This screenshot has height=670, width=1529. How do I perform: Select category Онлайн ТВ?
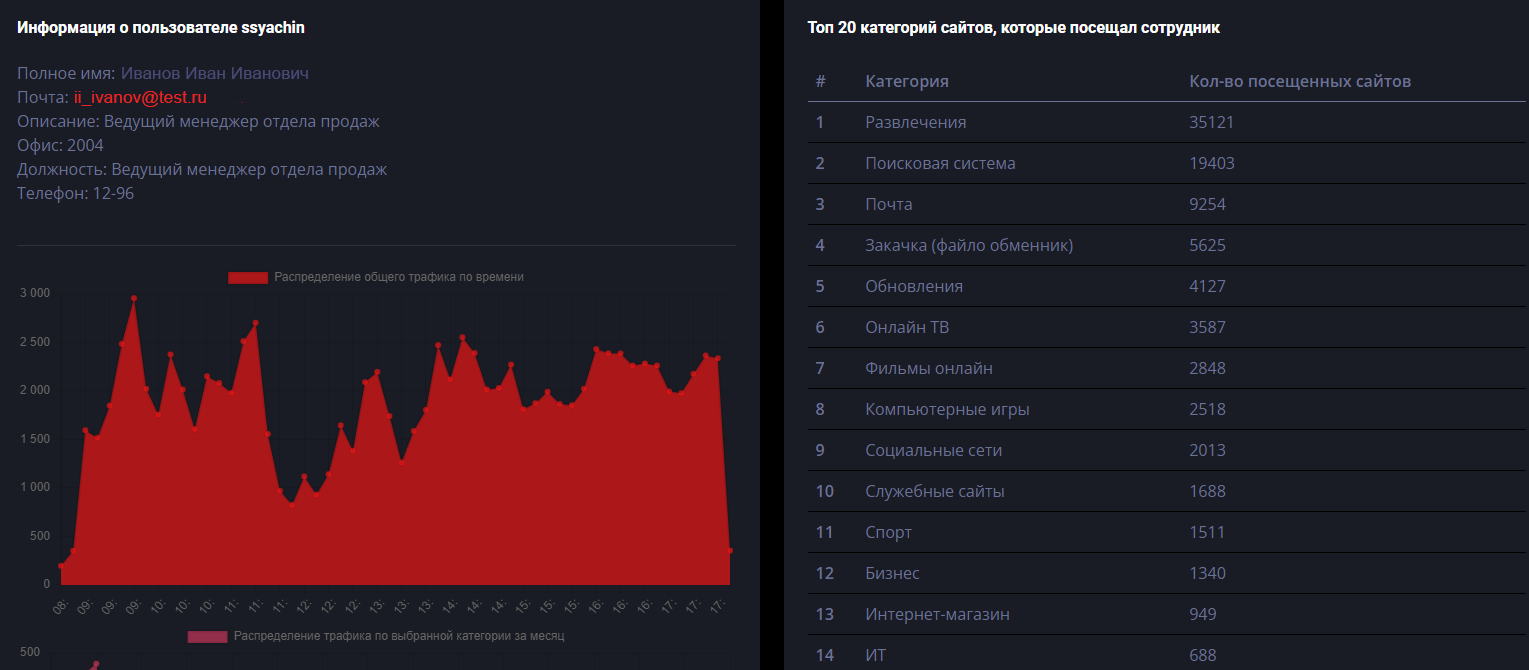coord(905,327)
